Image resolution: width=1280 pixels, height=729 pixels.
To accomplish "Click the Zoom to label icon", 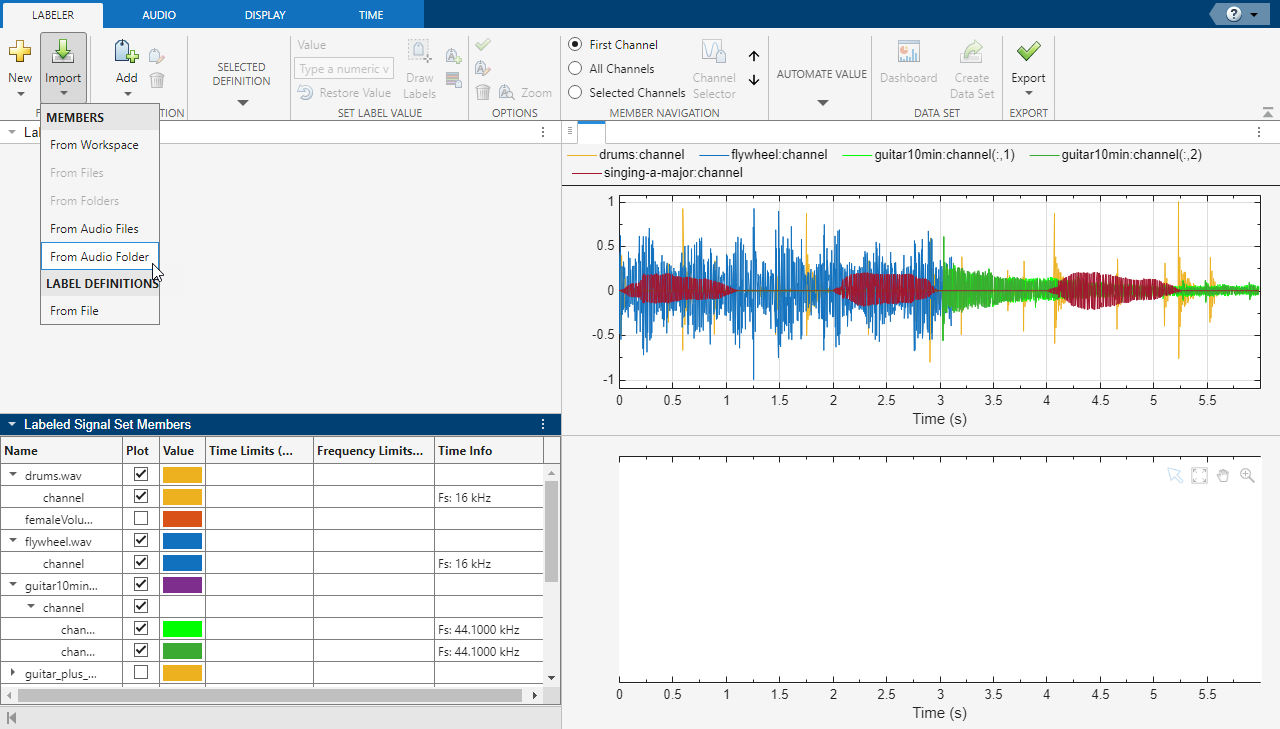I will click(x=506, y=92).
